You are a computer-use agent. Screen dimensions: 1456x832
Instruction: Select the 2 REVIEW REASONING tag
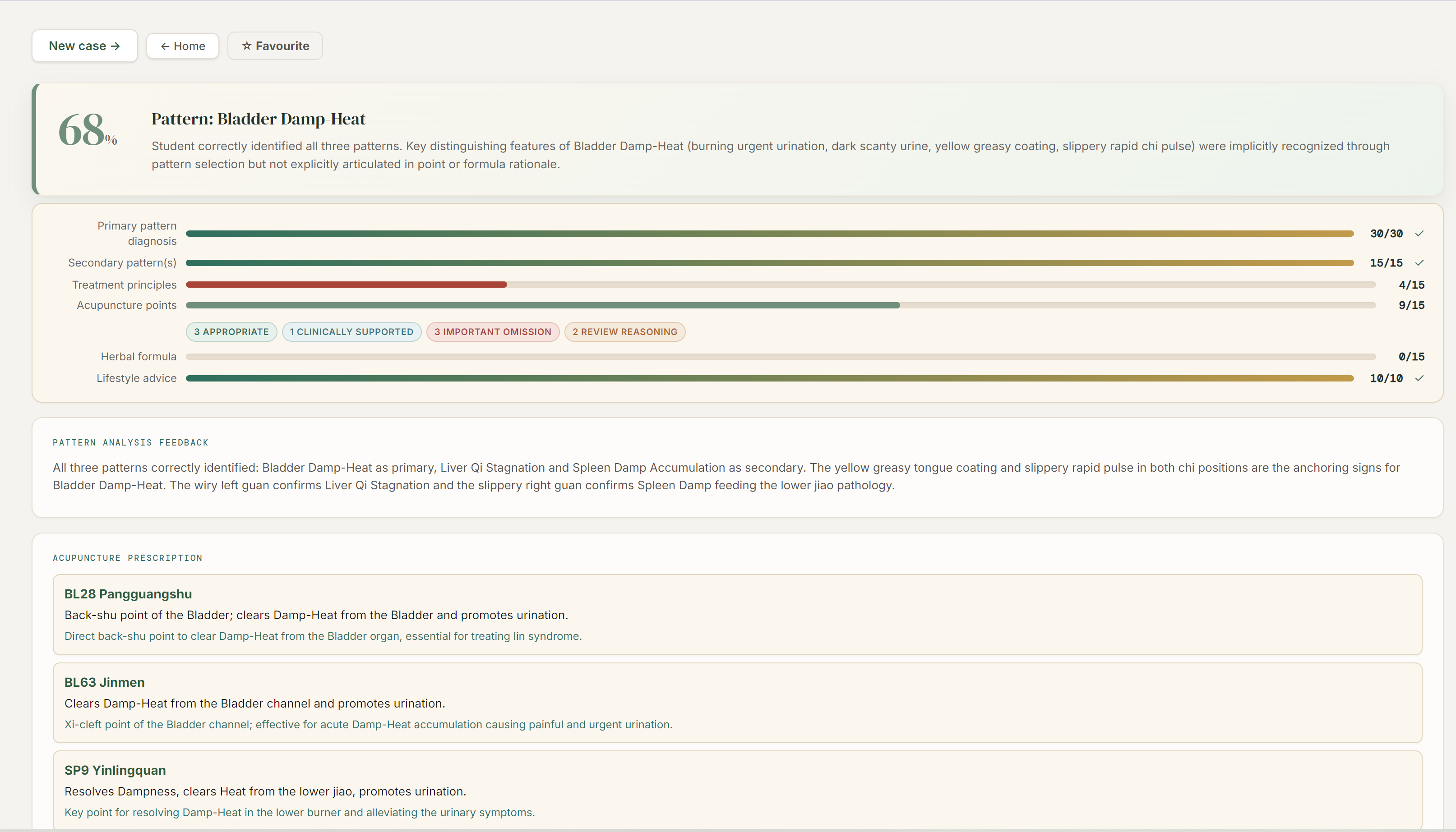pyautogui.click(x=624, y=332)
